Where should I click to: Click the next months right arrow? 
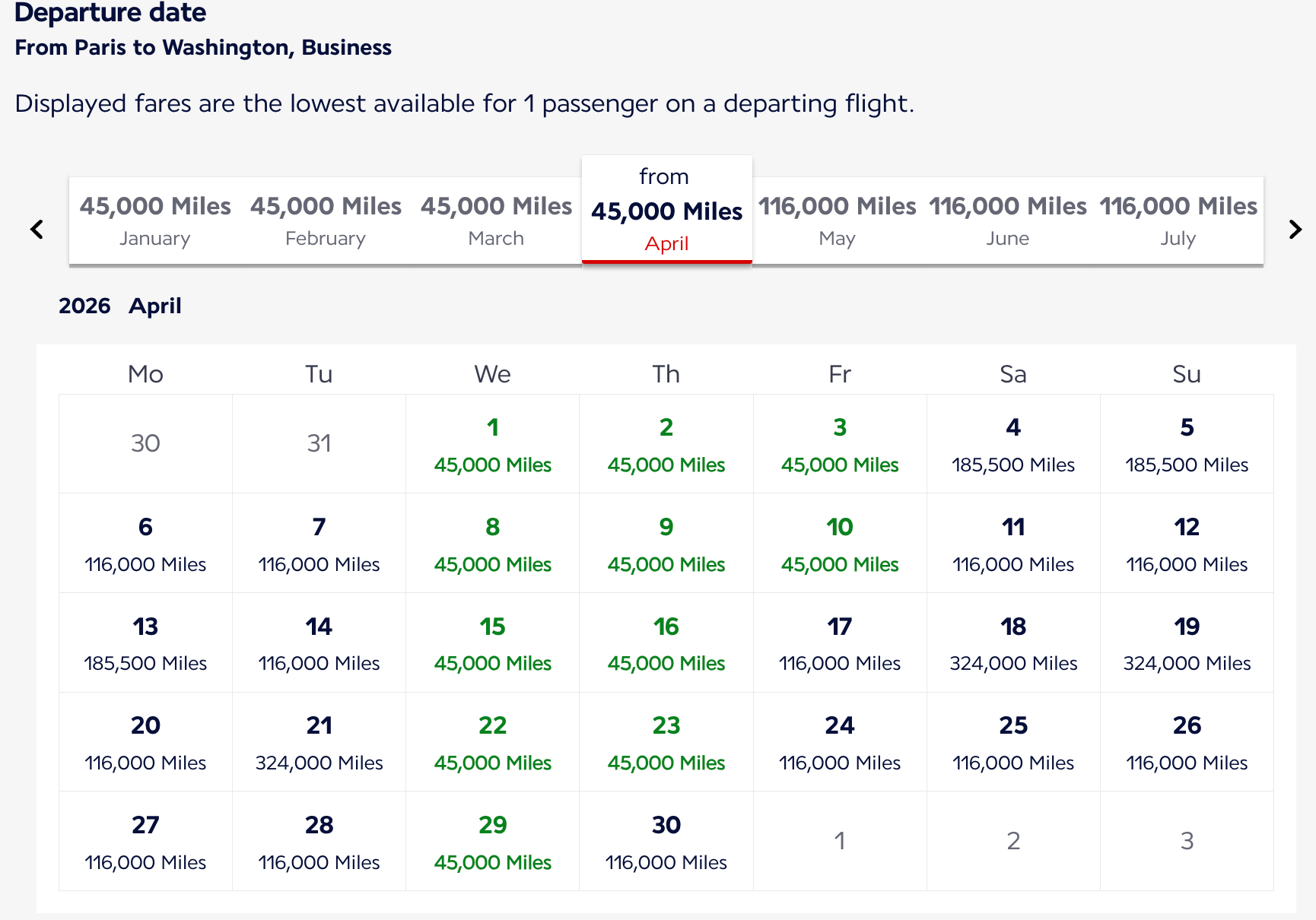1295,229
